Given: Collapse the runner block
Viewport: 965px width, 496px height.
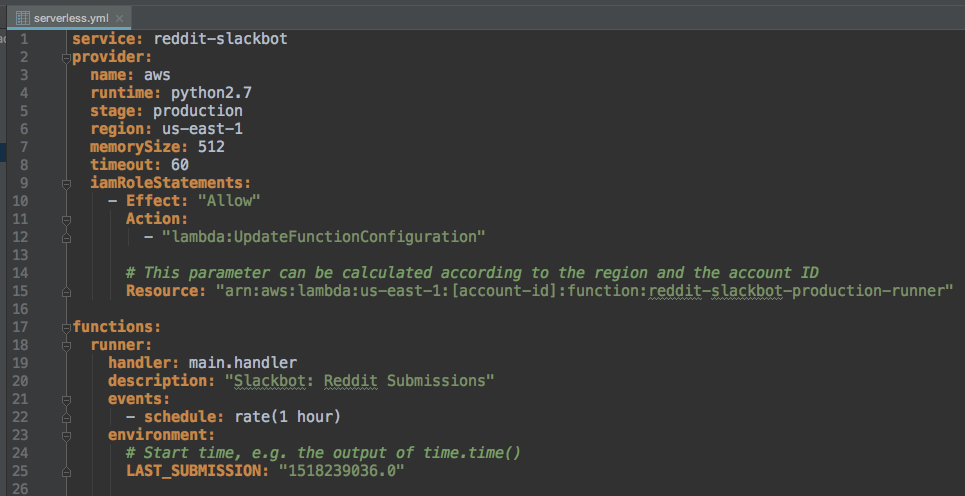Looking at the screenshot, I should (66, 345).
